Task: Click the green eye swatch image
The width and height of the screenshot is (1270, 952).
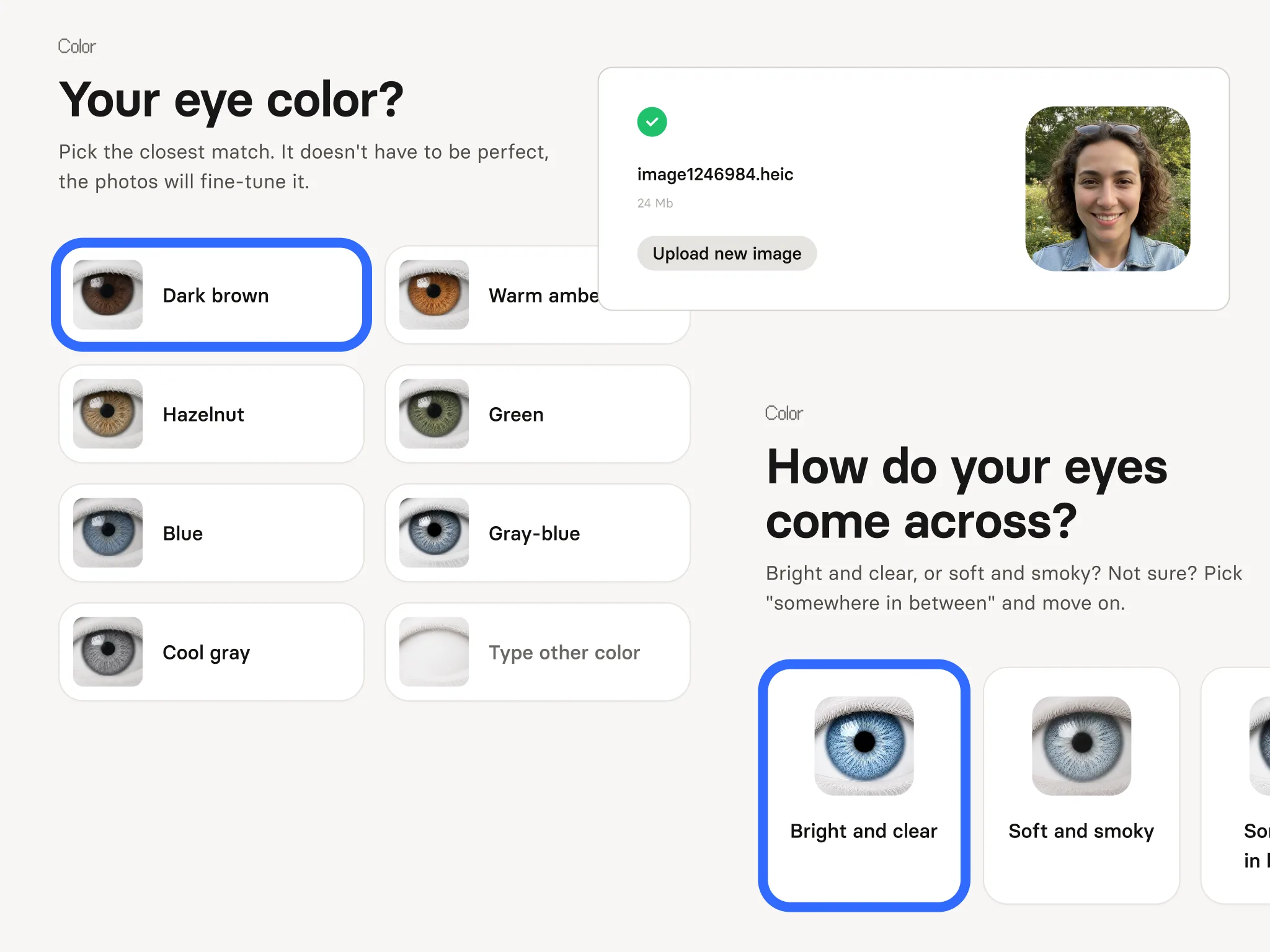Action: 434,414
